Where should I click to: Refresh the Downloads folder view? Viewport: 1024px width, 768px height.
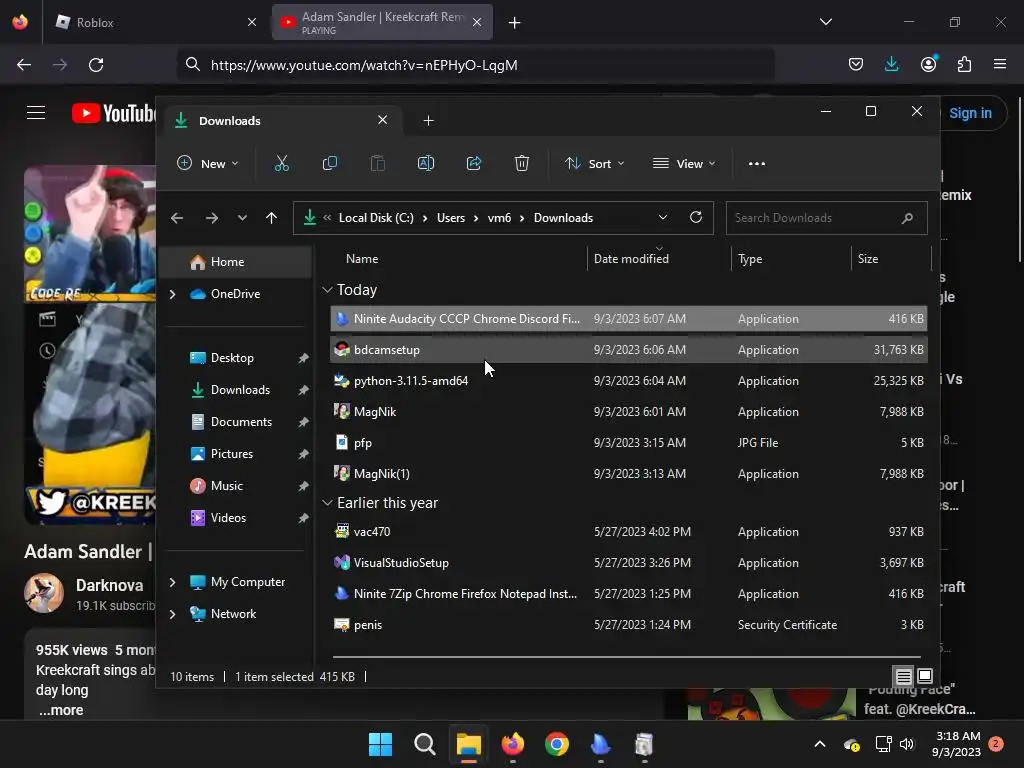point(696,217)
